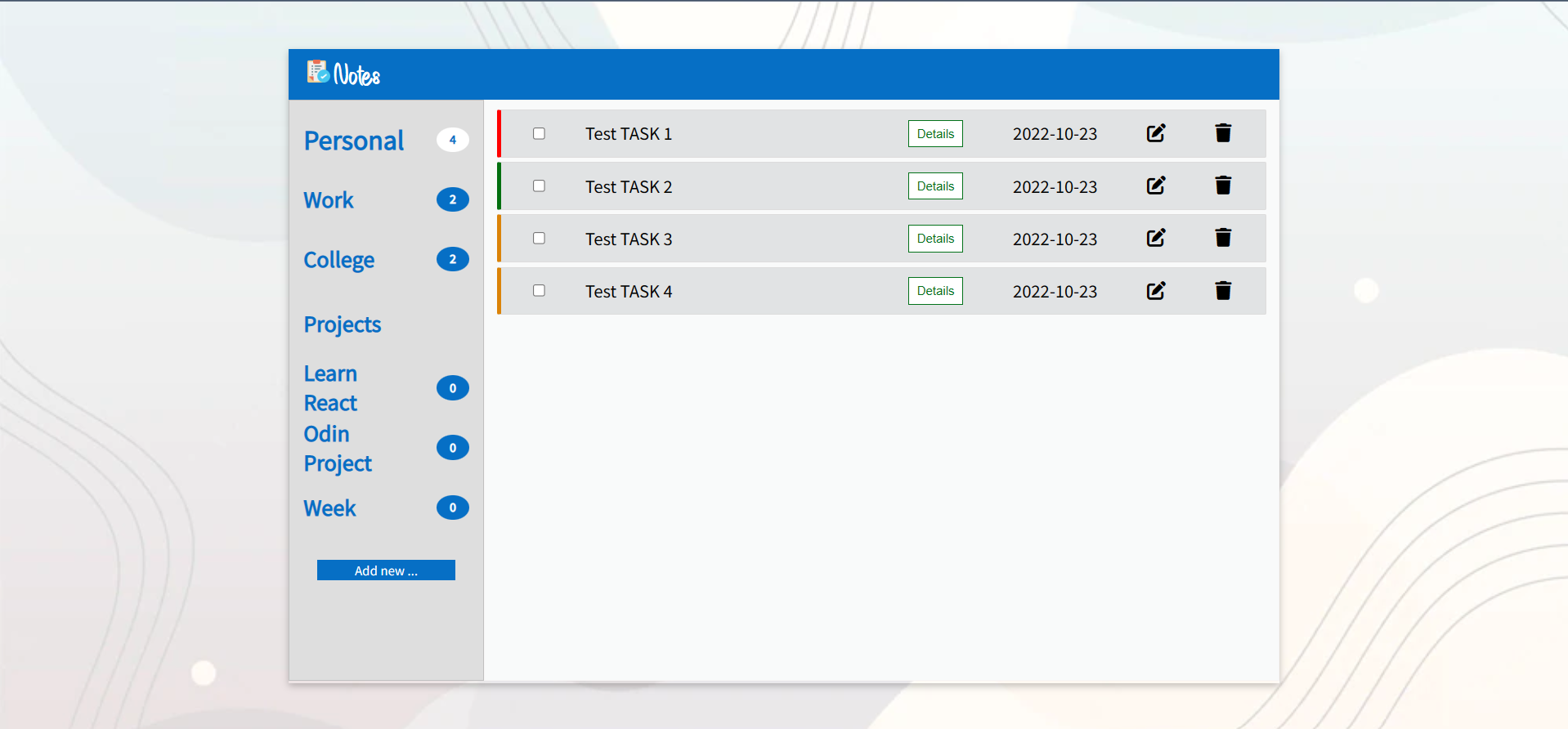Screen dimensions: 1568x729
Task: Click the 2022-10-23 date of Test TASK 3
Action: [x=1055, y=239]
